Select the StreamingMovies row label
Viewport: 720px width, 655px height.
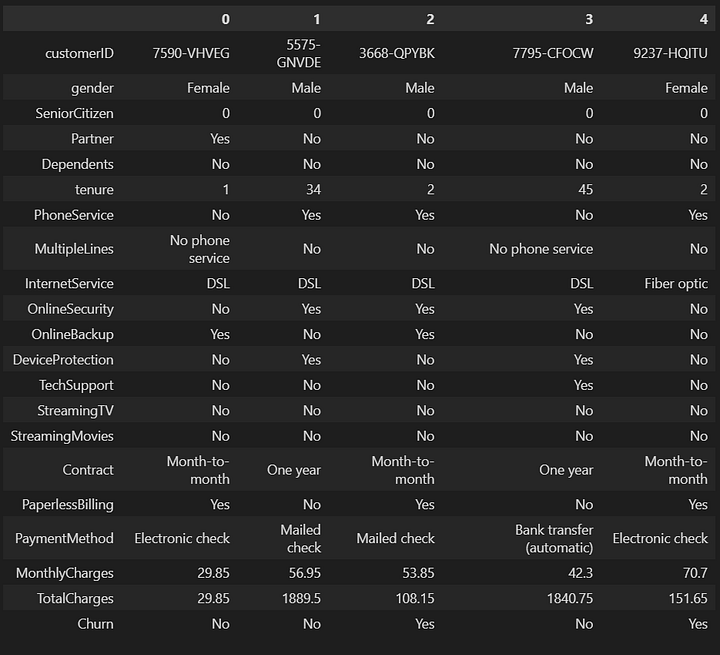pyautogui.click(x=62, y=436)
